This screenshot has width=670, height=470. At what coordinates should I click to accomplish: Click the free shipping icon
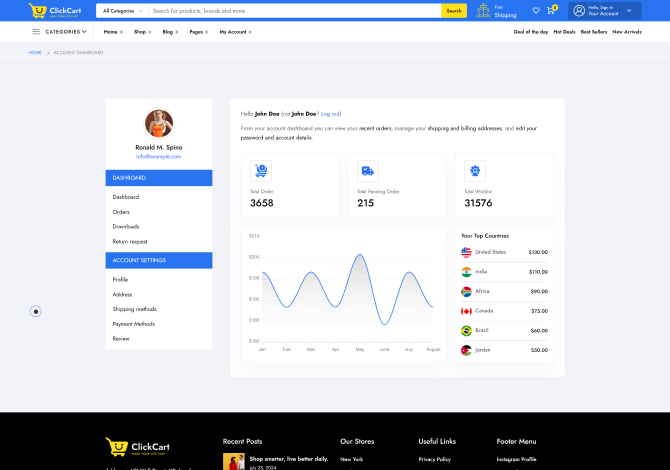(484, 11)
